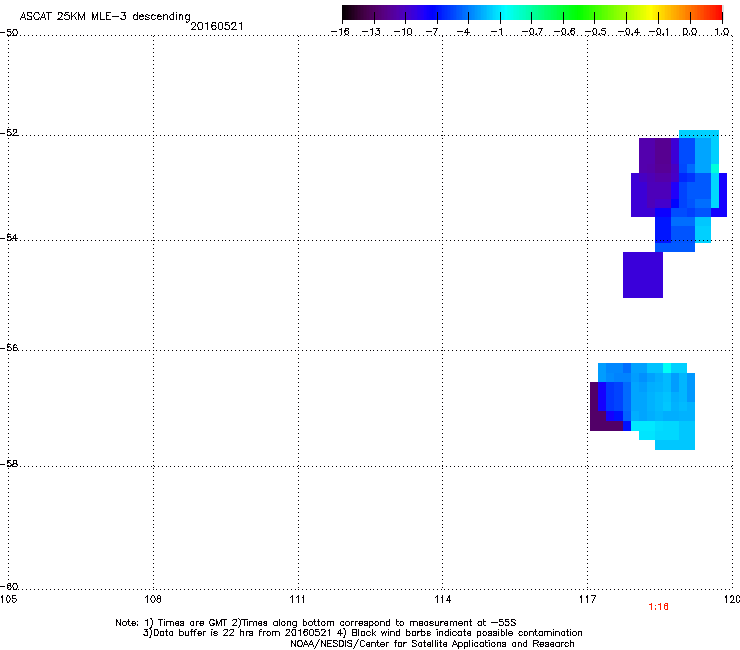Click the color bar's -0.6 label
The image size is (740, 650).
point(564,32)
